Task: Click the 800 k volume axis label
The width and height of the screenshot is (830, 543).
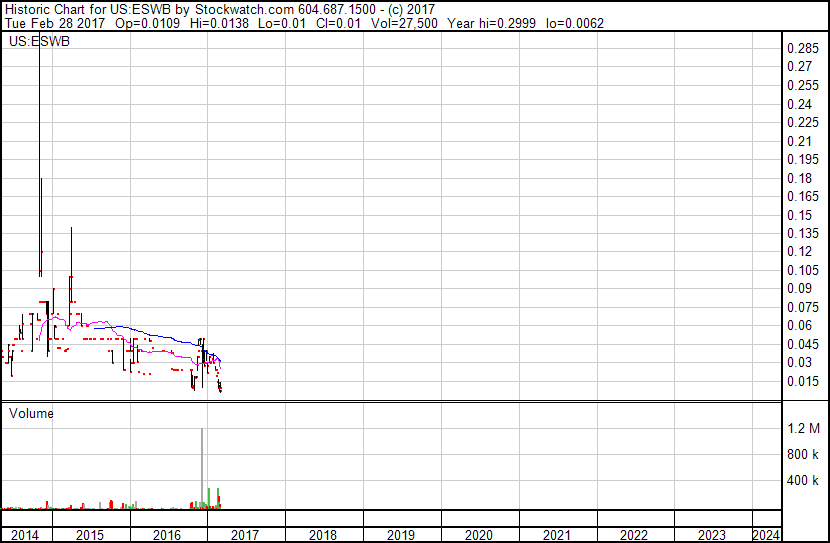Action: 803,454
